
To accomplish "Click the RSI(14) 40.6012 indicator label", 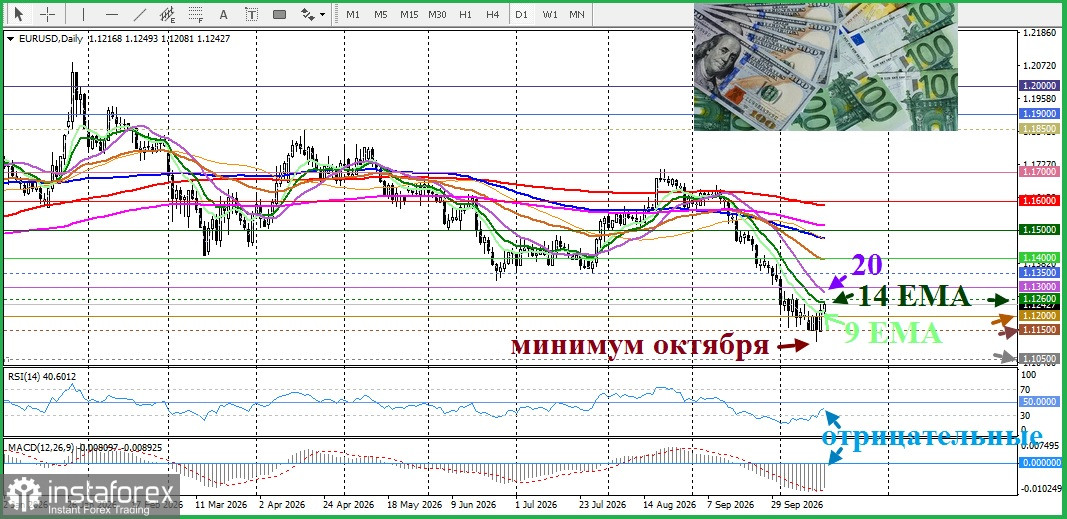I will [x=42, y=375].
